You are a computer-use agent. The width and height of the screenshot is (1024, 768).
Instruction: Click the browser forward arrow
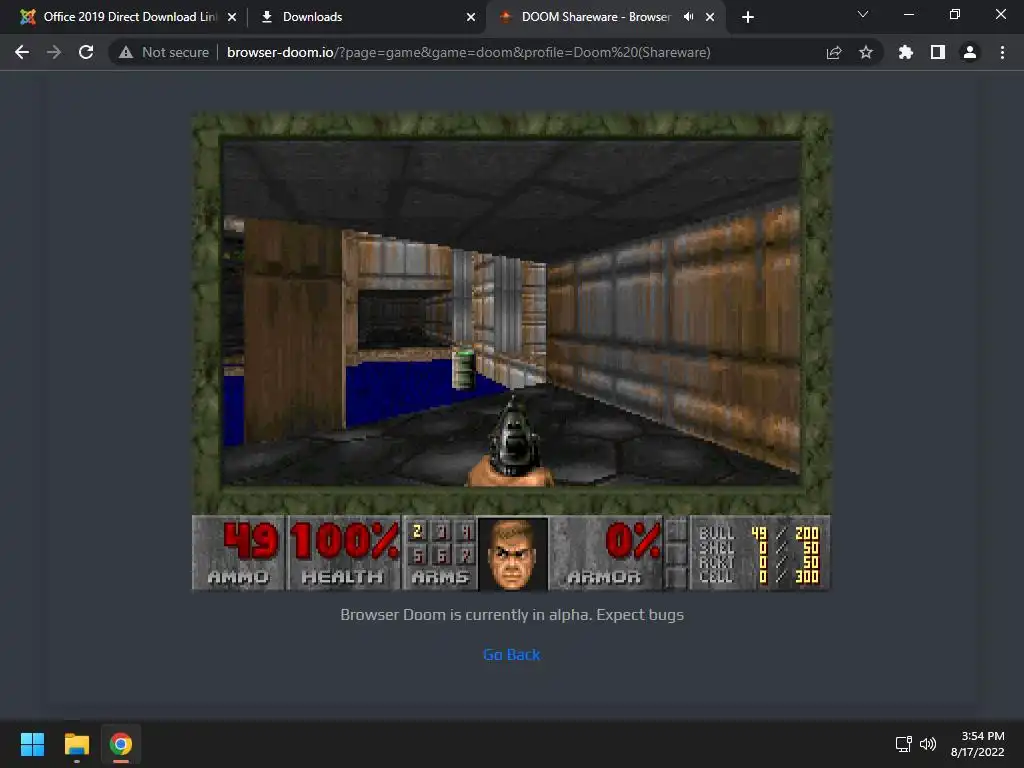(54, 52)
